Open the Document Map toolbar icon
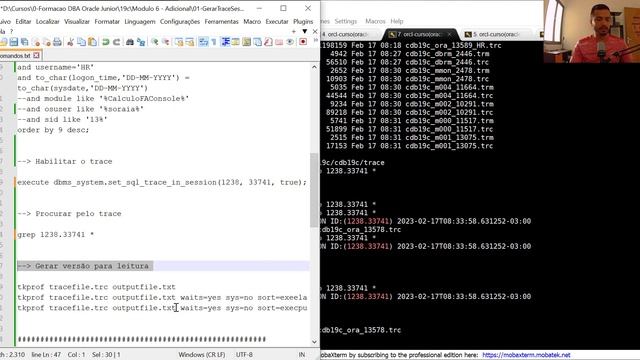Viewport: 640px width, 360px height. coord(247,42)
